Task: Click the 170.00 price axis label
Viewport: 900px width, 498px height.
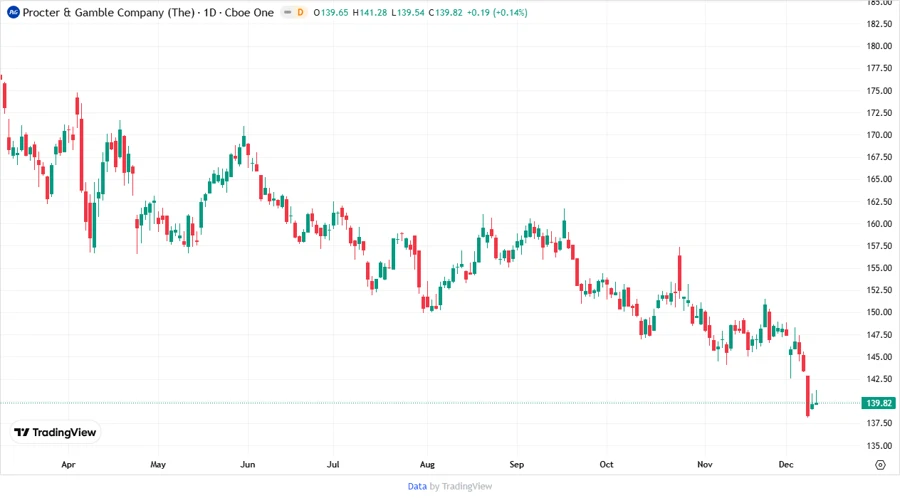Action: (879, 135)
